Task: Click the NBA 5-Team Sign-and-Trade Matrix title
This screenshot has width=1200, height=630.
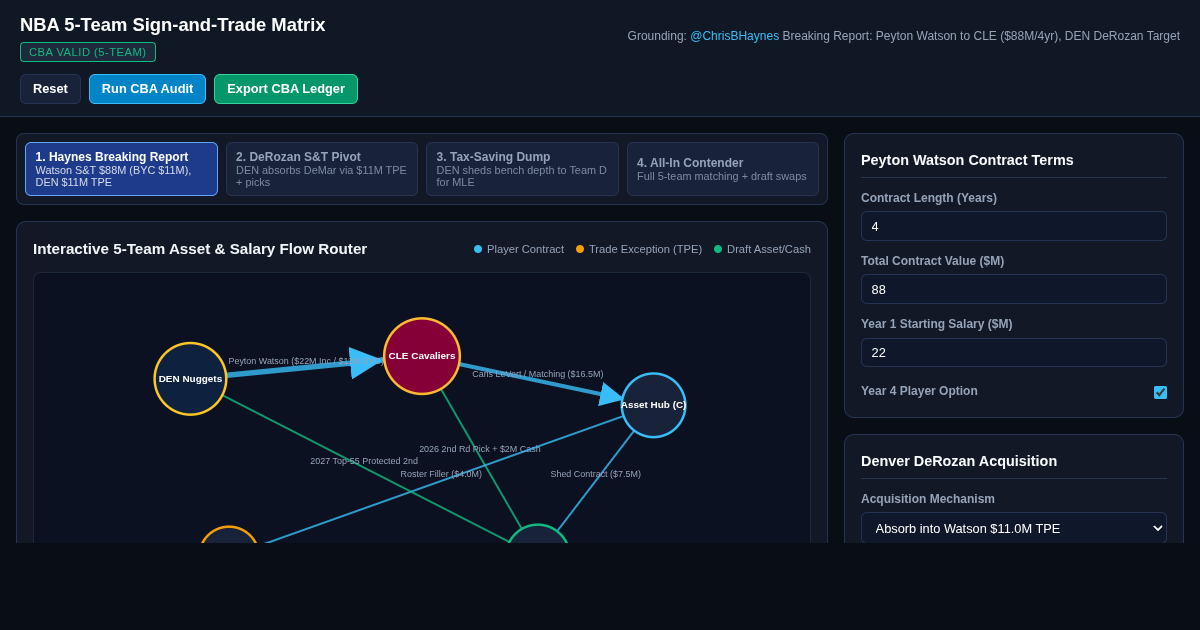Action: [x=173, y=25]
